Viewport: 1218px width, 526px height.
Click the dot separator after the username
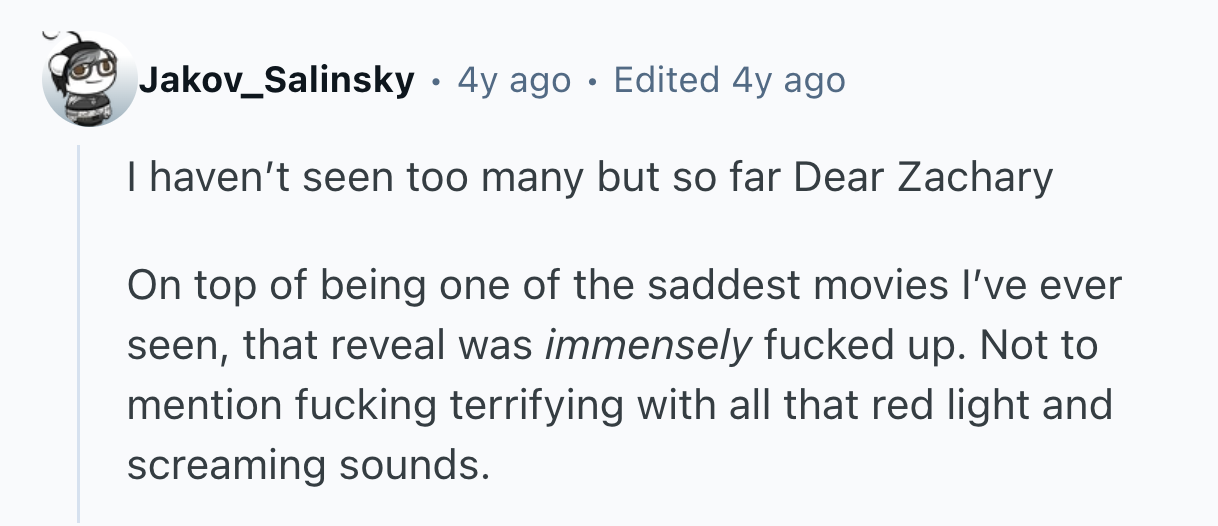[x=435, y=80]
